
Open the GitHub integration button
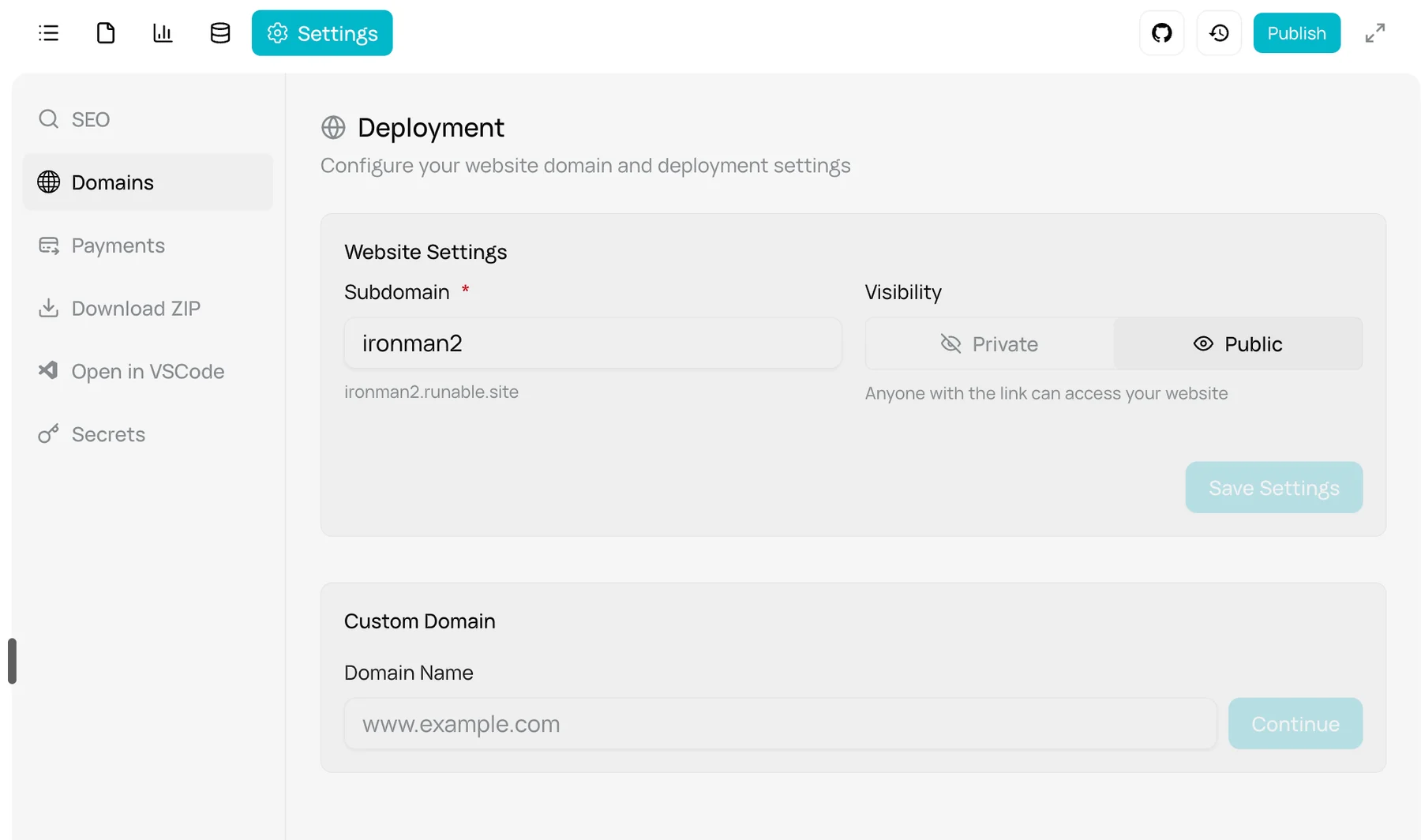tap(1161, 33)
